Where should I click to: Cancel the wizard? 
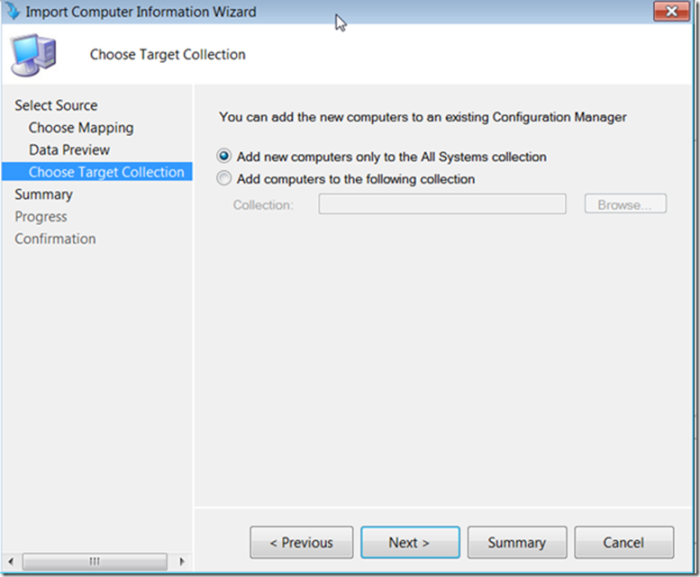click(624, 543)
